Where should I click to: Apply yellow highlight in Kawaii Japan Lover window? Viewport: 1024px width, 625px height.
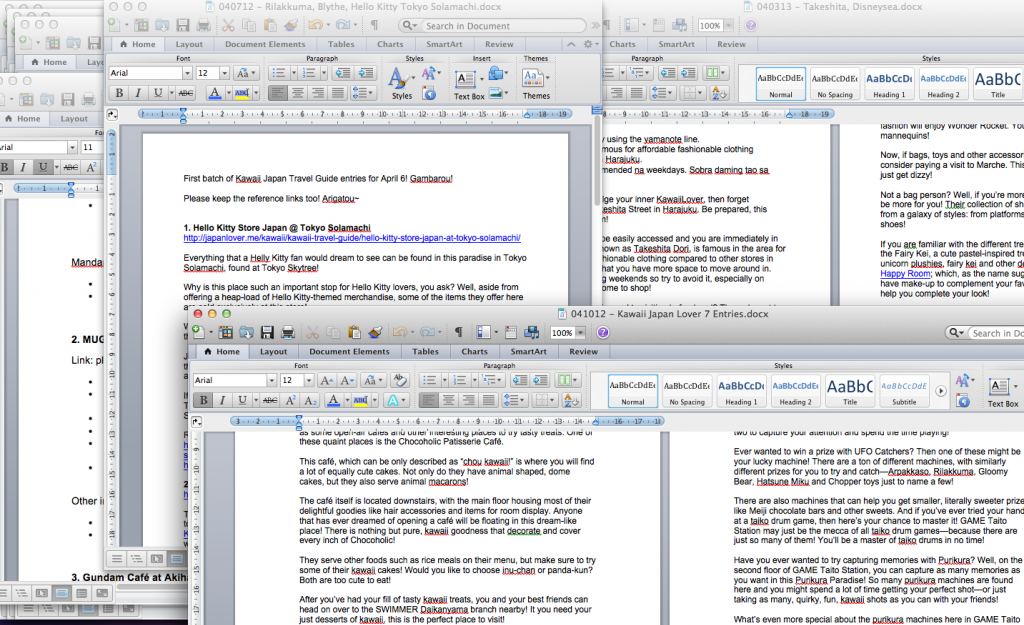tap(360, 400)
